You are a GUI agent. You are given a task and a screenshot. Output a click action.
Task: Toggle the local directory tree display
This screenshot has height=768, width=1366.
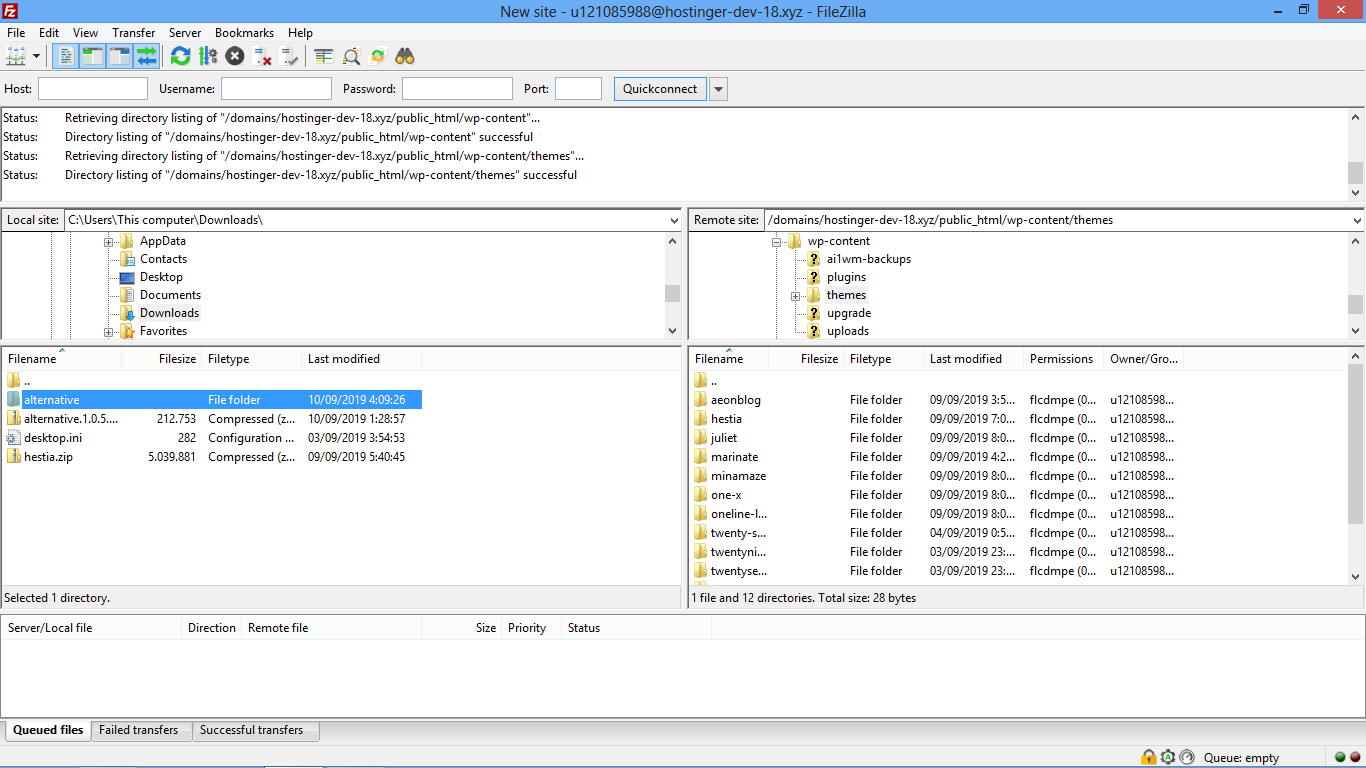coord(92,56)
